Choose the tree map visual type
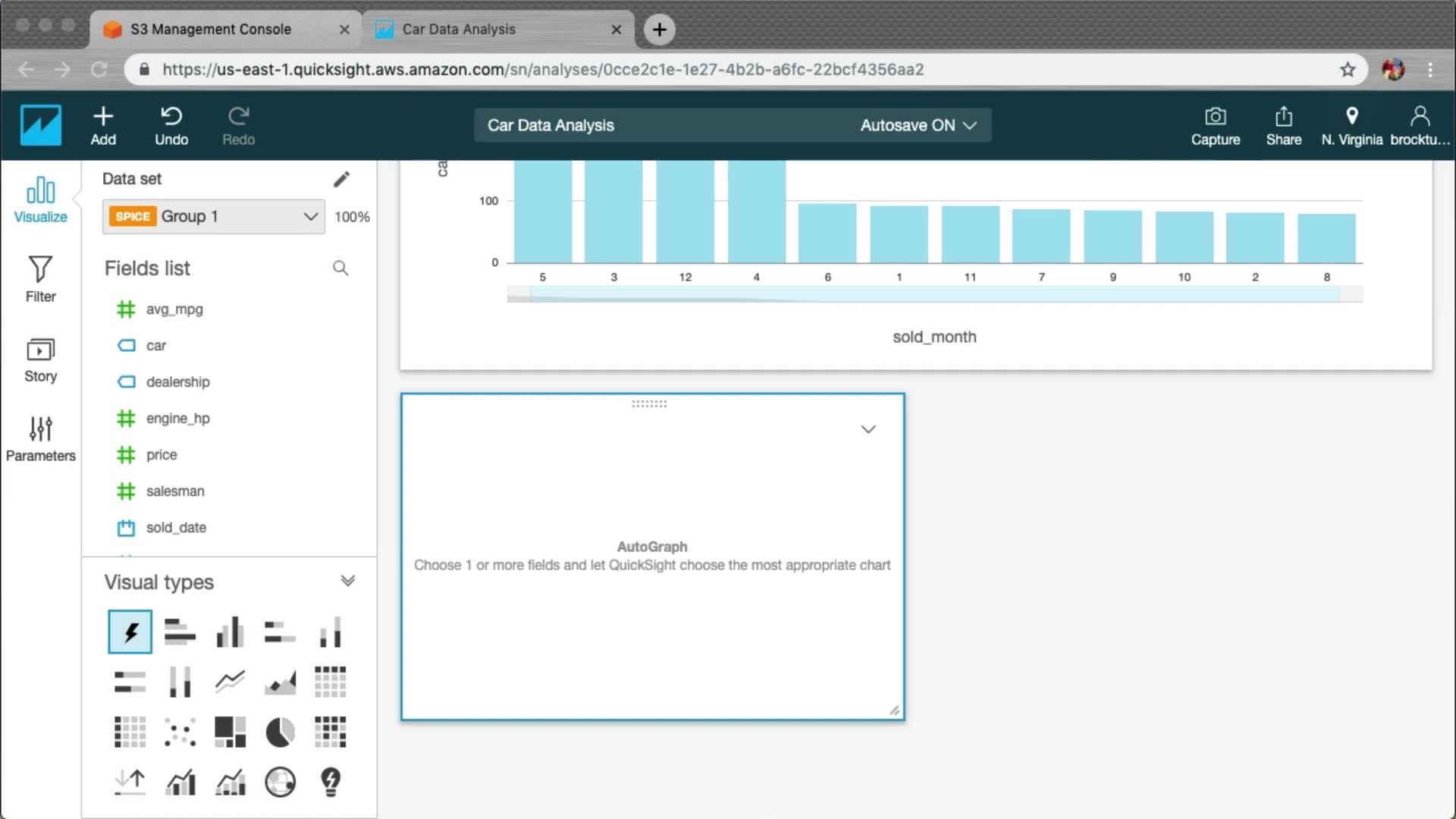1456x819 pixels. coord(230,733)
